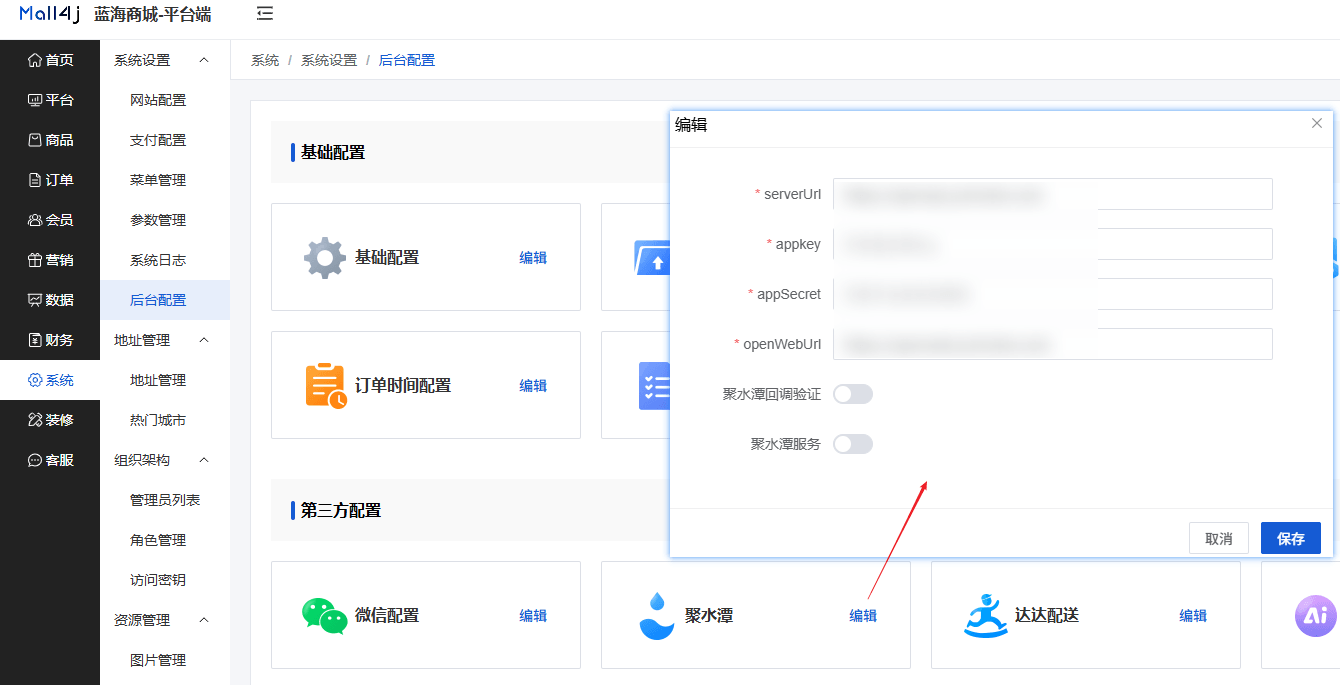This screenshot has height=685, width=1340.
Task: Click 编辑 link on 订单时间配置 card
Action: [x=533, y=386]
